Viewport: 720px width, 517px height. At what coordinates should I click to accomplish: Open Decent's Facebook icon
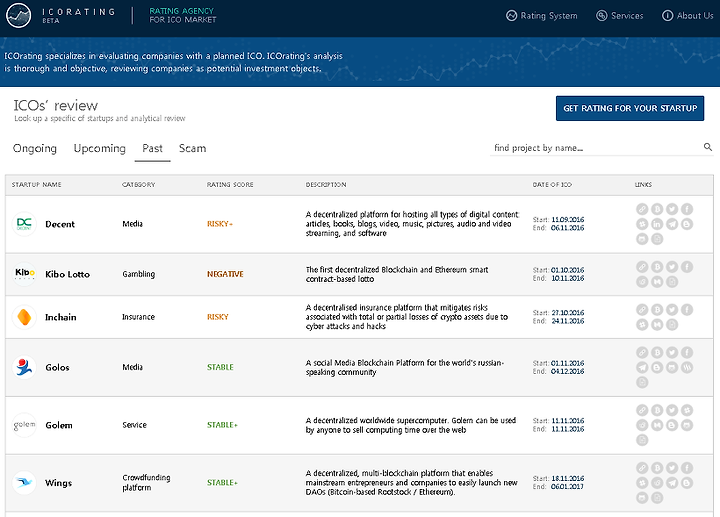coord(687,209)
